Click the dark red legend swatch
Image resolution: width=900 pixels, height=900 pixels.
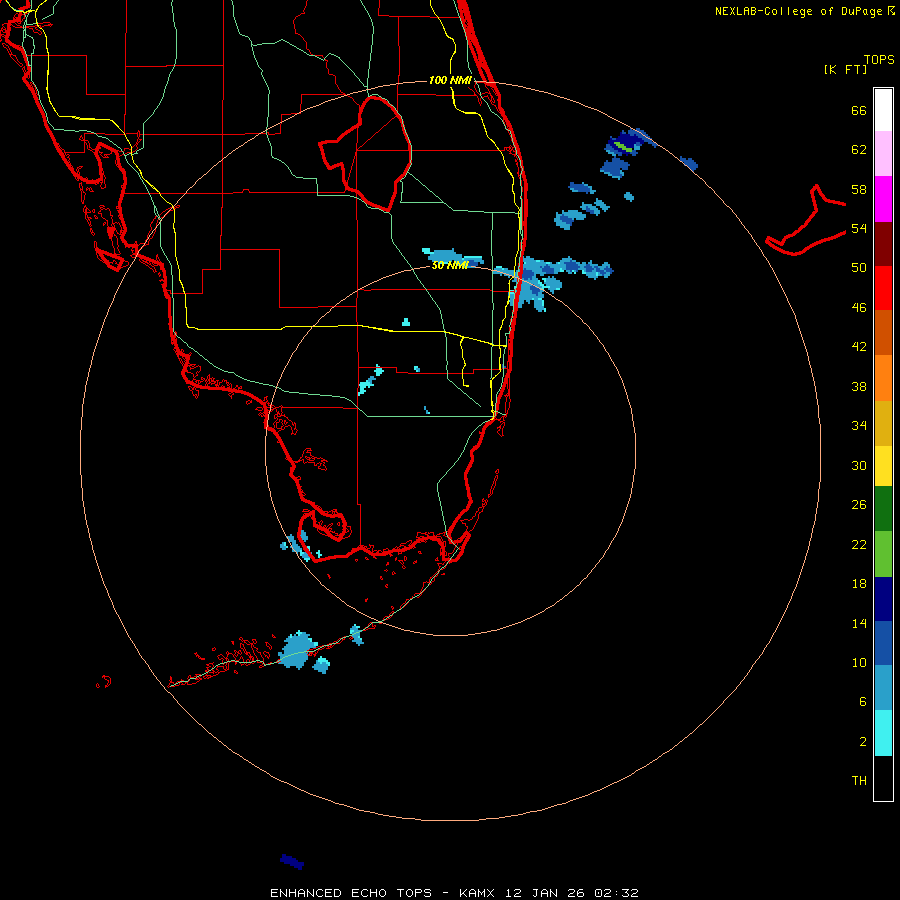pos(883,244)
